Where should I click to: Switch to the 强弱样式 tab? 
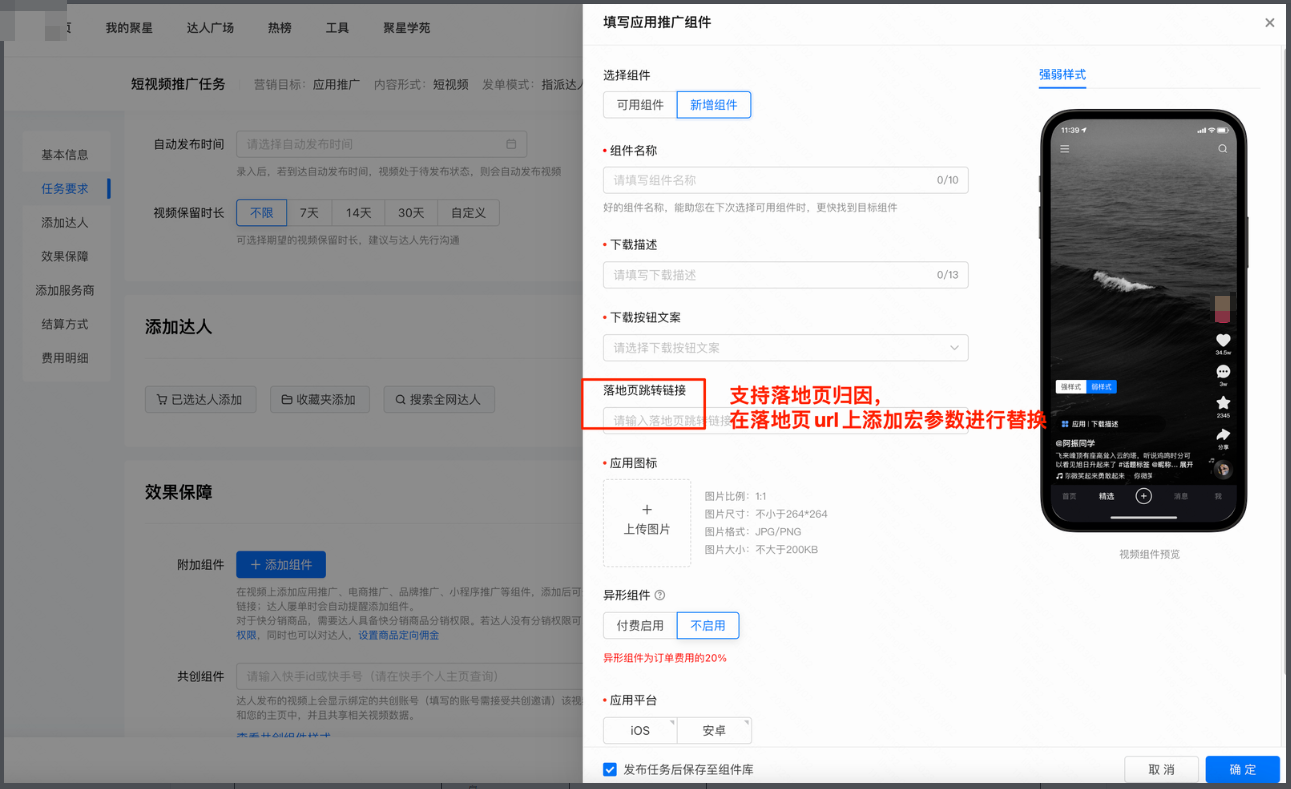(1062, 75)
